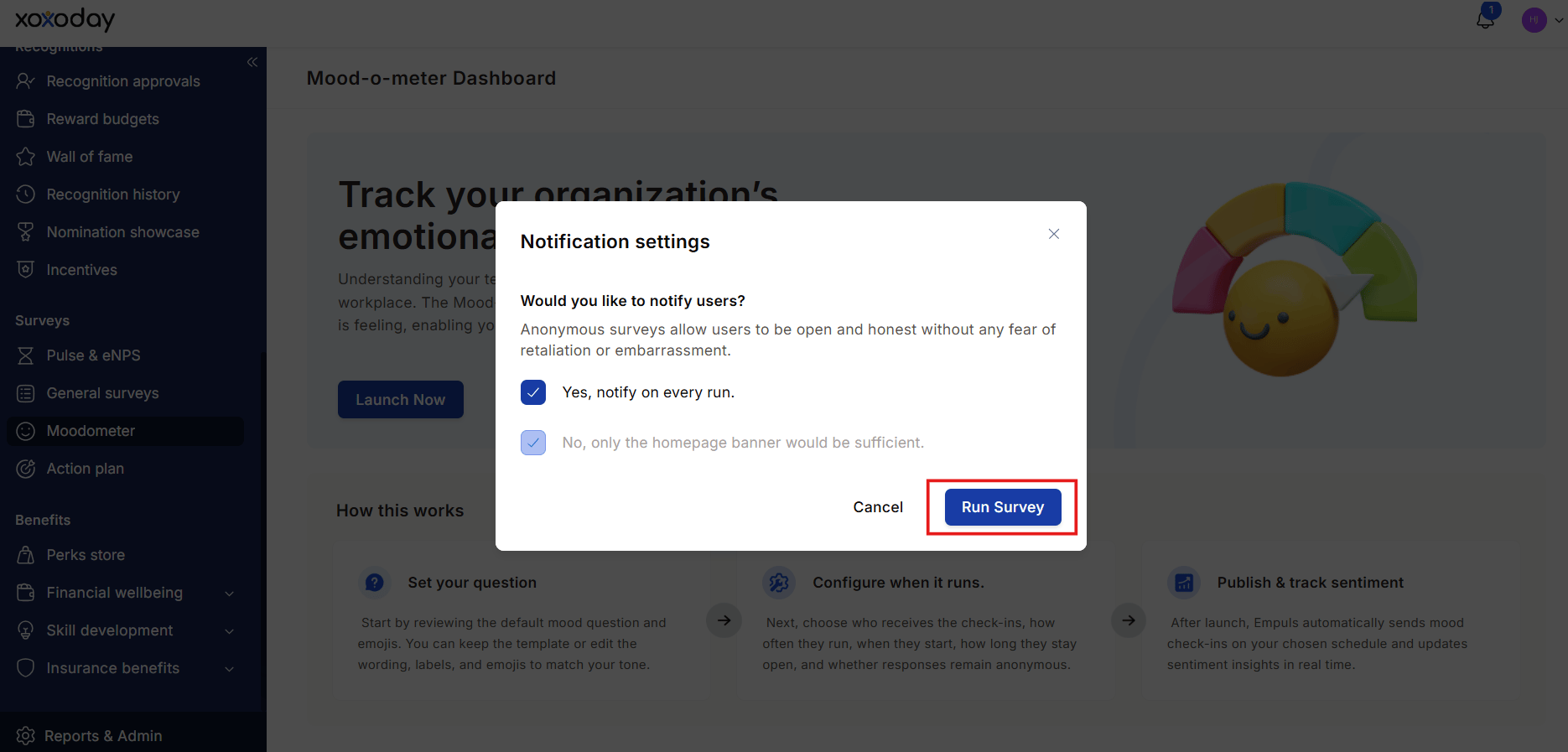Cancel the notification settings dialog

(x=878, y=507)
